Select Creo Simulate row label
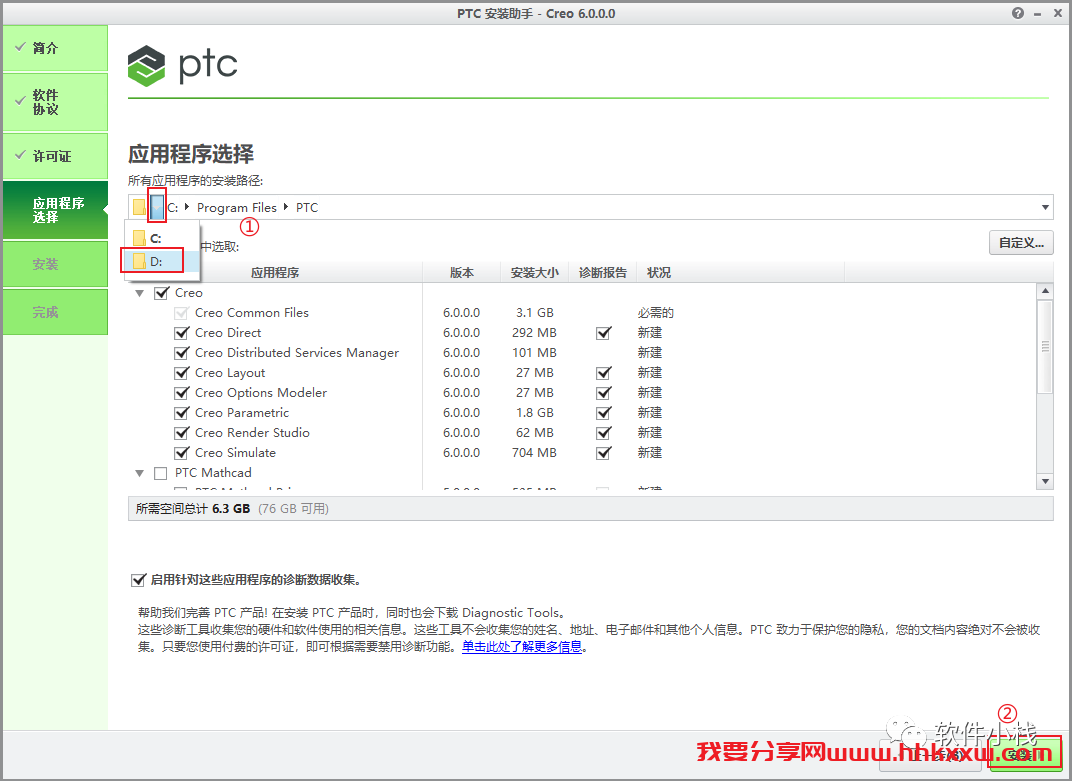 [x=235, y=453]
